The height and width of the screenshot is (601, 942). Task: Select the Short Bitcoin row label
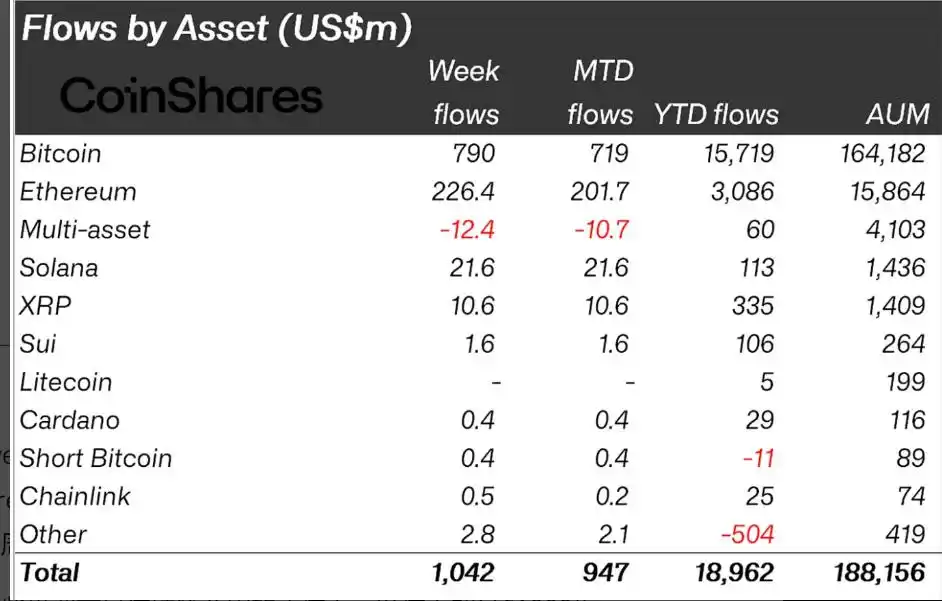point(96,457)
